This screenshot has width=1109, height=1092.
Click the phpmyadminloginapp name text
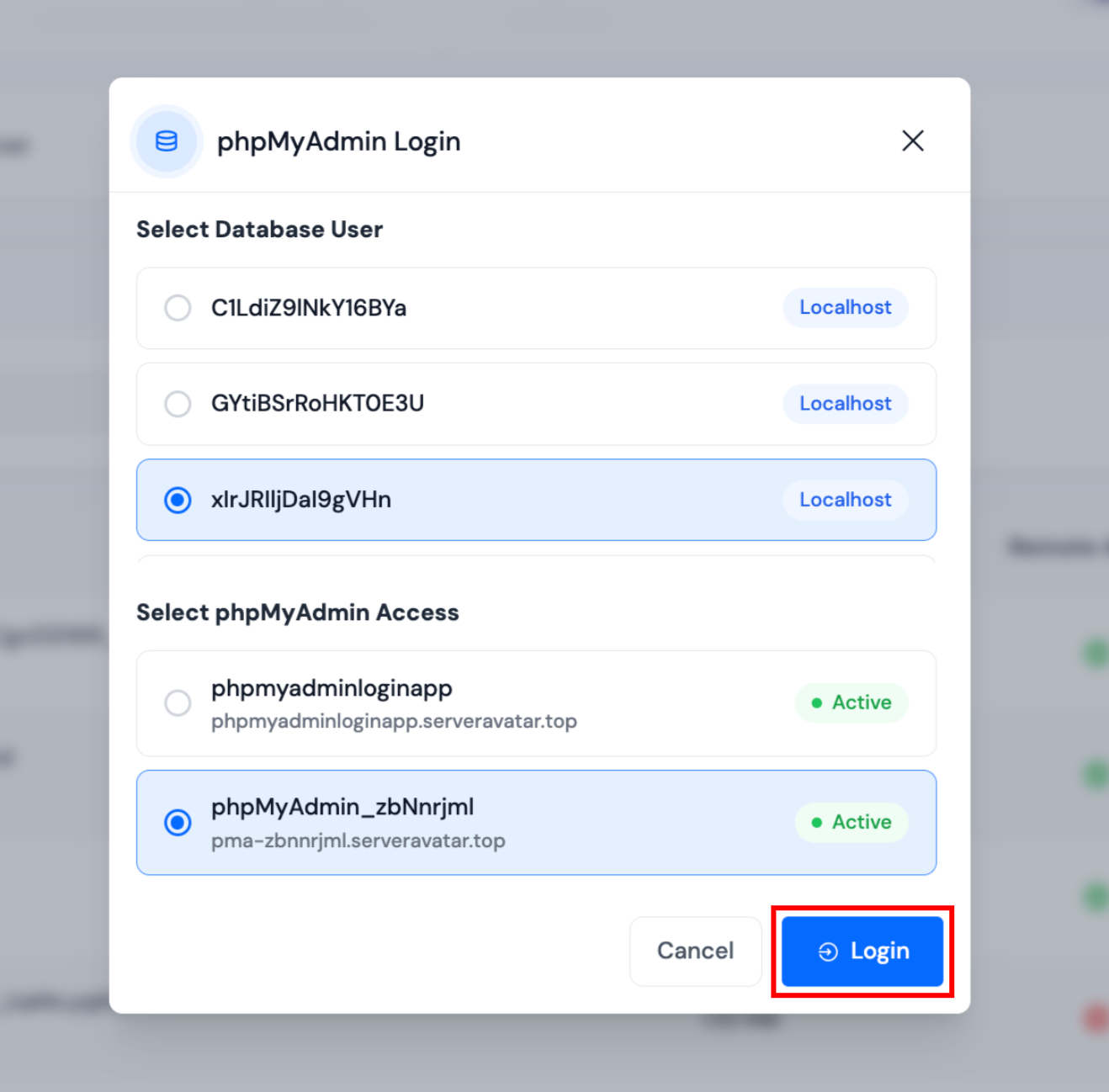332,689
